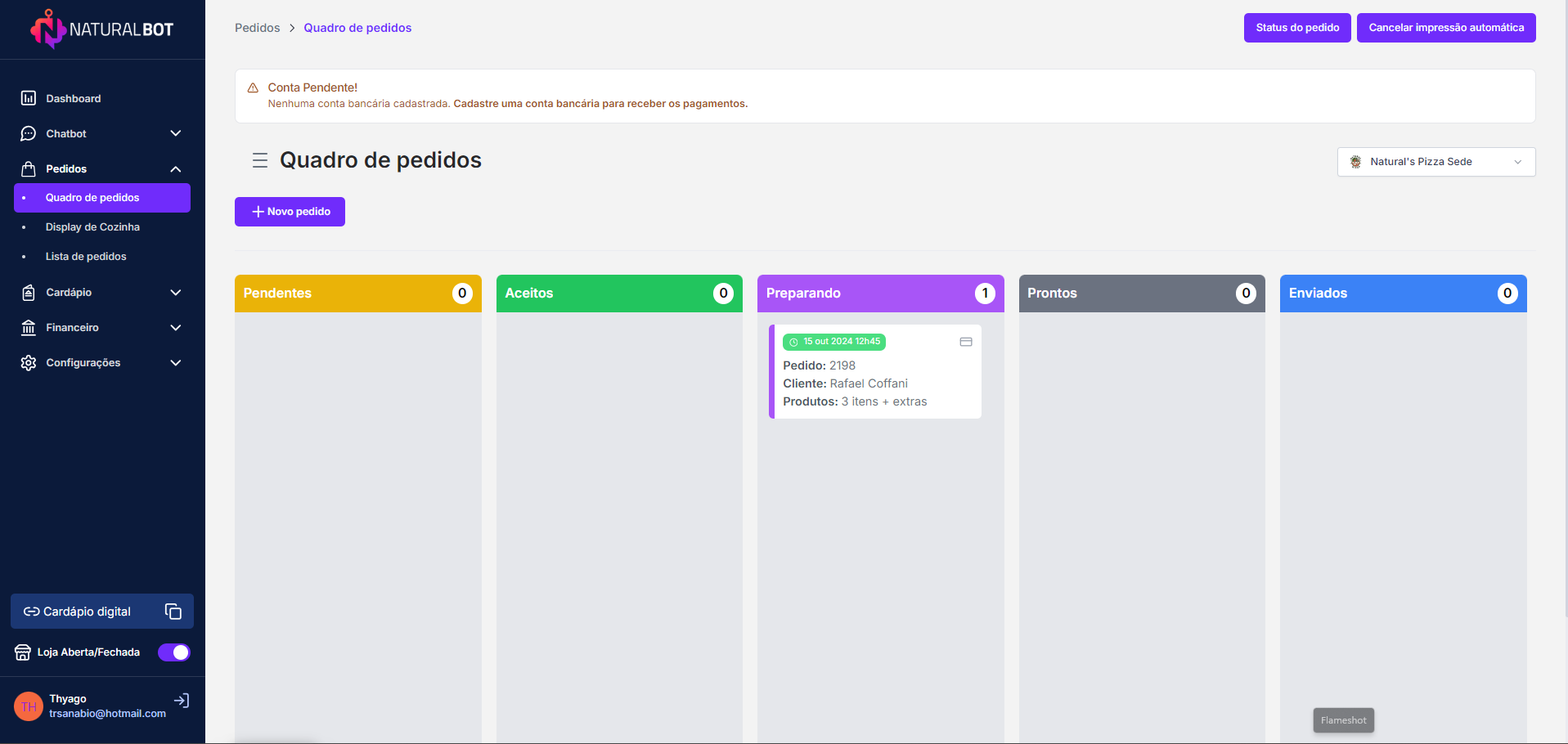Click the card icon on order 2198
Viewport: 1568px width, 744px height.
pos(965,342)
